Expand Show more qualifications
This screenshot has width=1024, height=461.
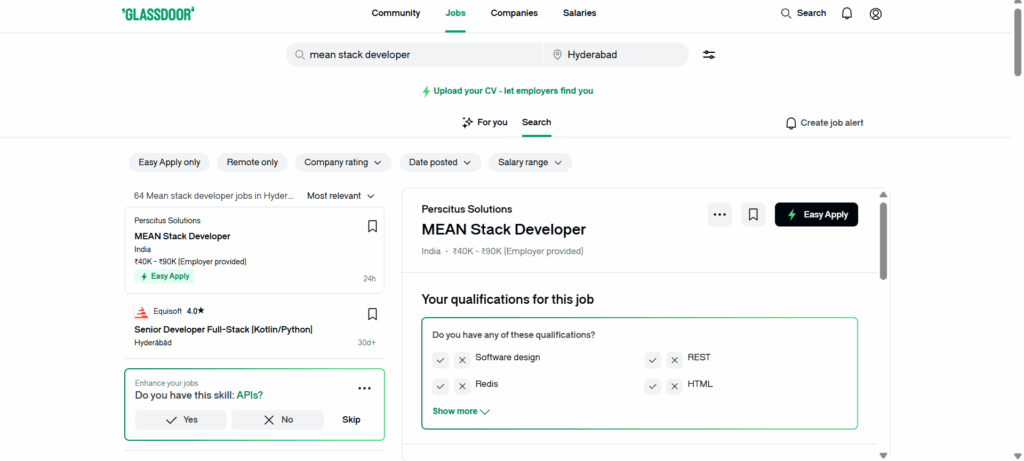click(x=461, y=411)
